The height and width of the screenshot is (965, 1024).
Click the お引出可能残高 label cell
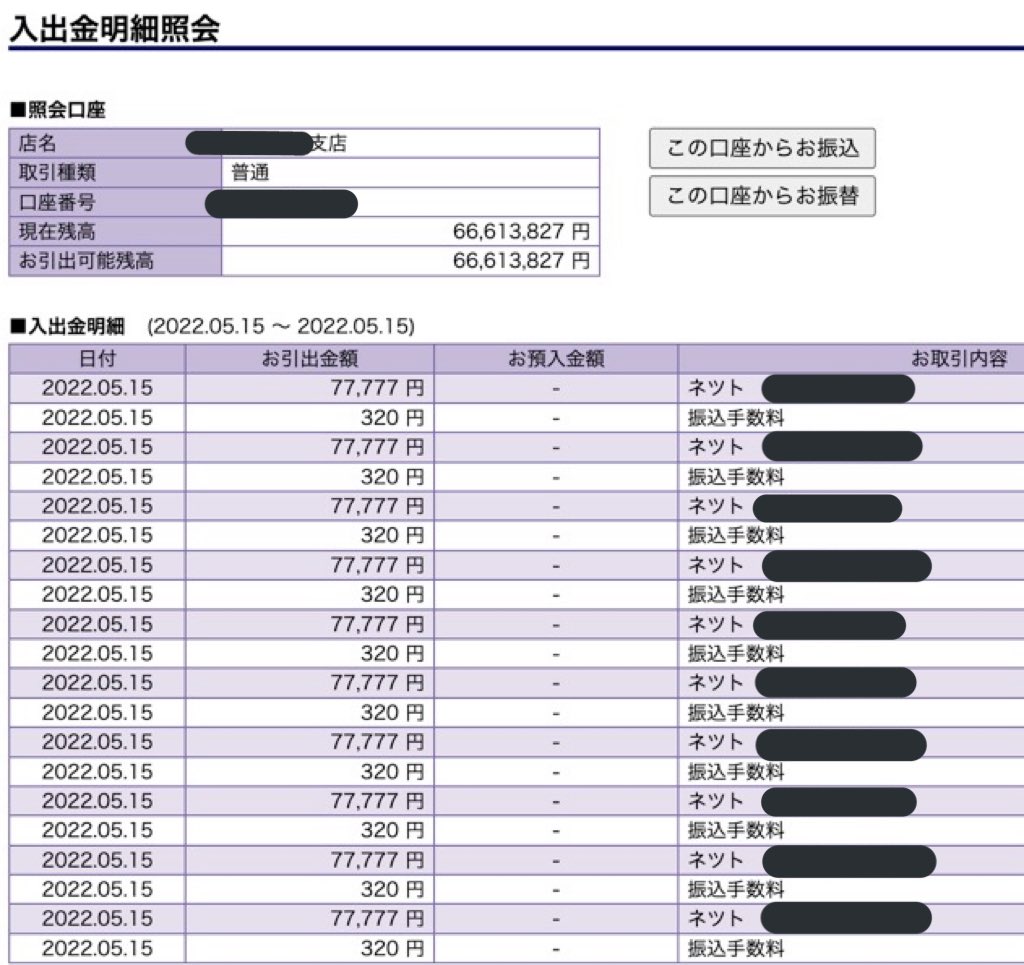click(115, 261)
